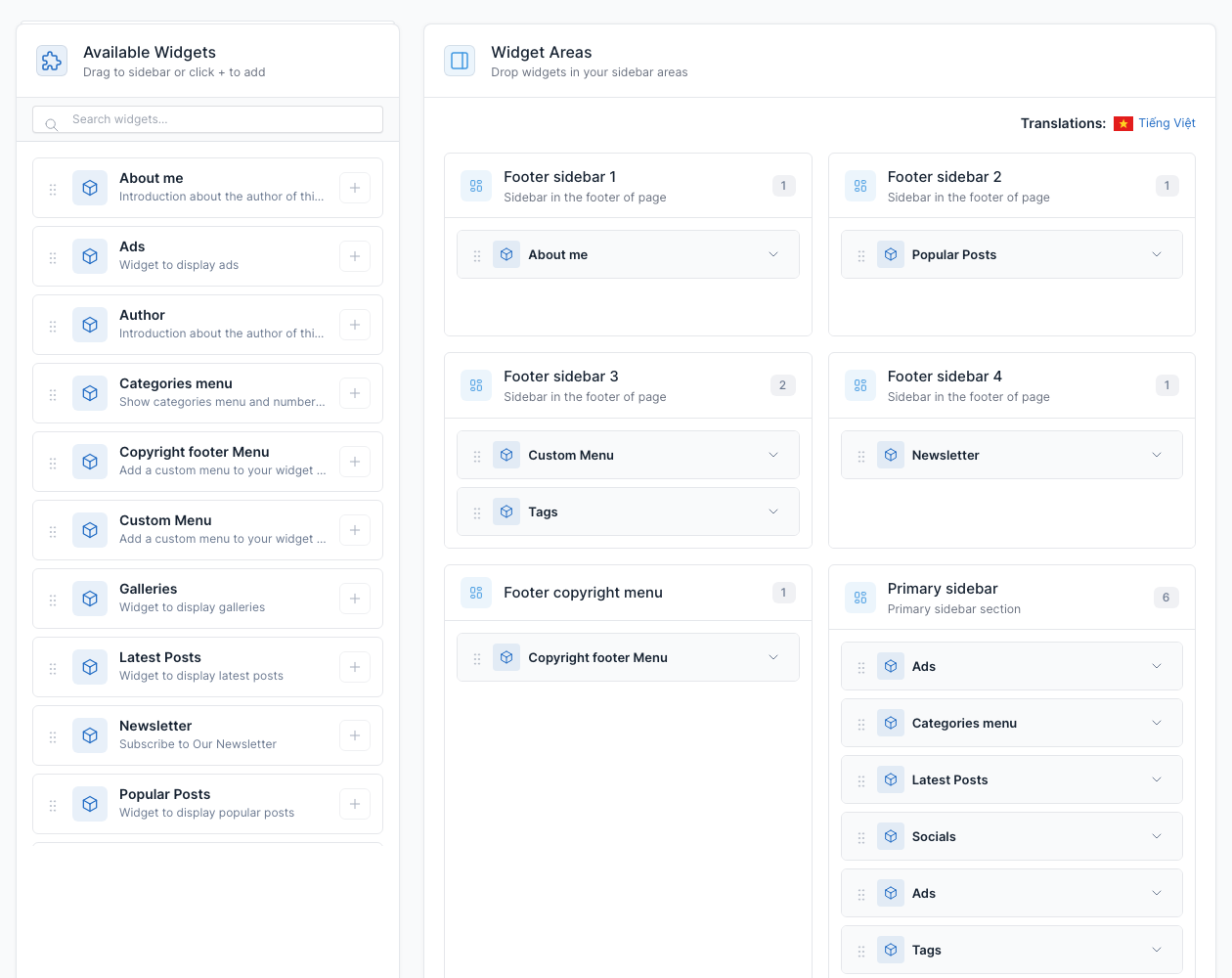Image resolution: width=1232 pixels, height=978 pixels.
Task: Click the Footer copyright menu title
Action: (583, 593)
